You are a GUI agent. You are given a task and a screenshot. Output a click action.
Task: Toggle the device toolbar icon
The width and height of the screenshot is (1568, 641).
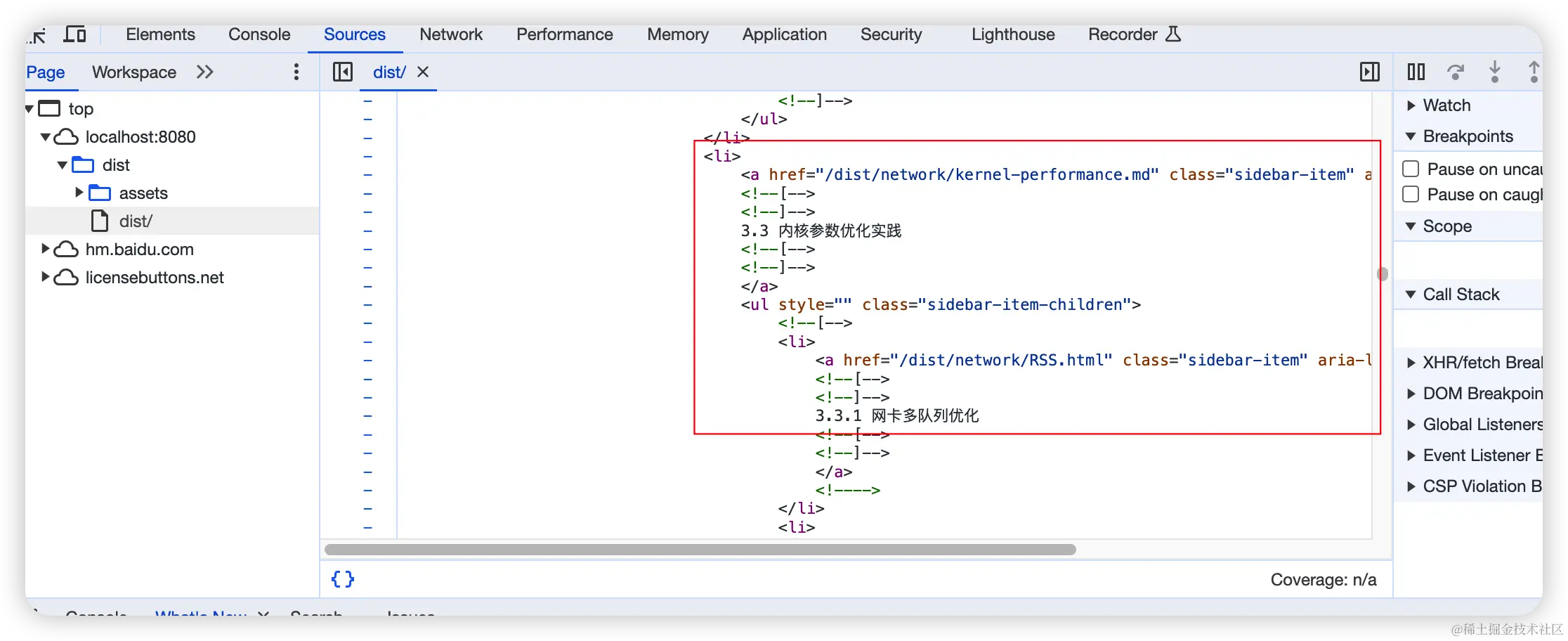pyautogui.click(x=74, y=34)
